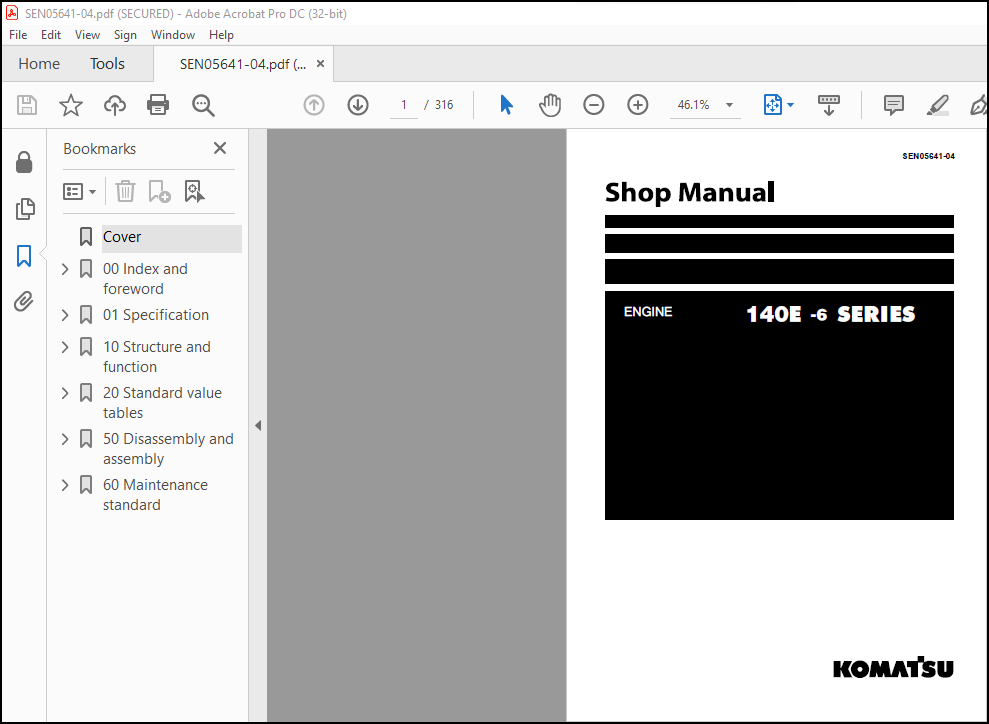Select 00 Index and foreword bookmark

145,279
